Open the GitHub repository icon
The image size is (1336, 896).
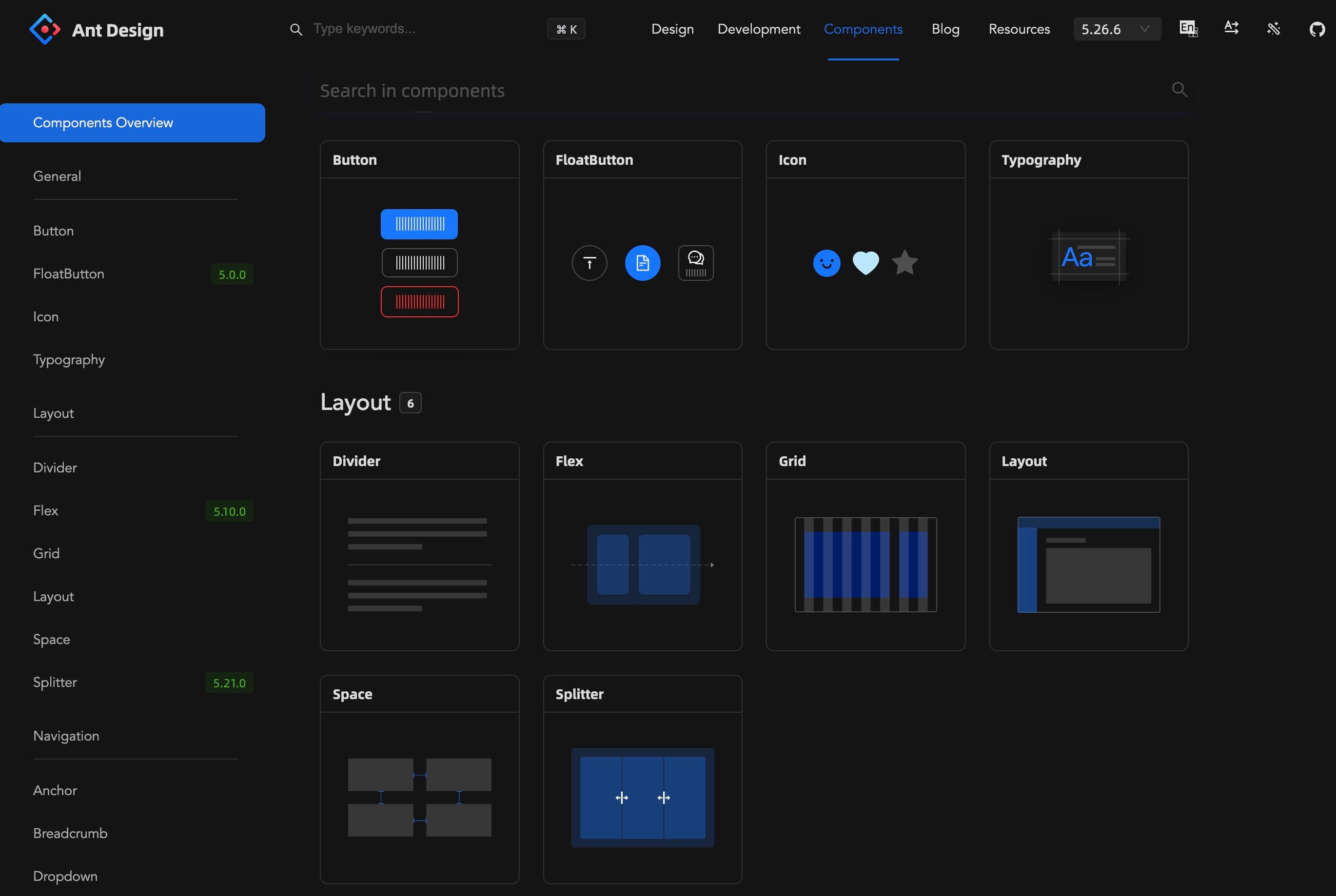[1317, 29]
